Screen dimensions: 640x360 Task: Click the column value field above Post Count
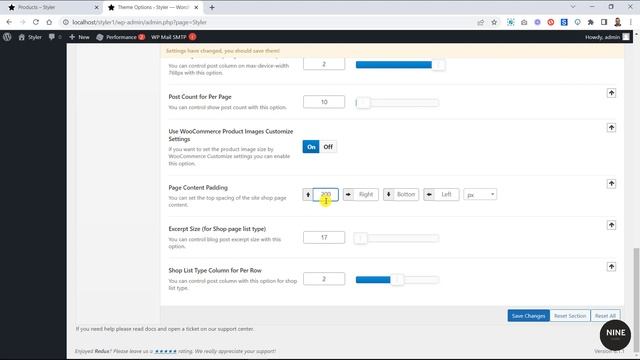pos(324,64)
